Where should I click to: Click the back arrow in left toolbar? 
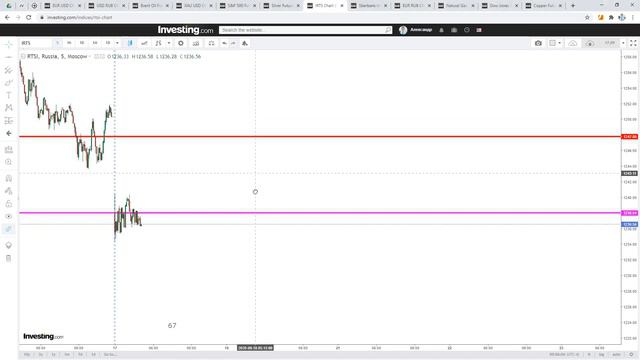(9, 133)
